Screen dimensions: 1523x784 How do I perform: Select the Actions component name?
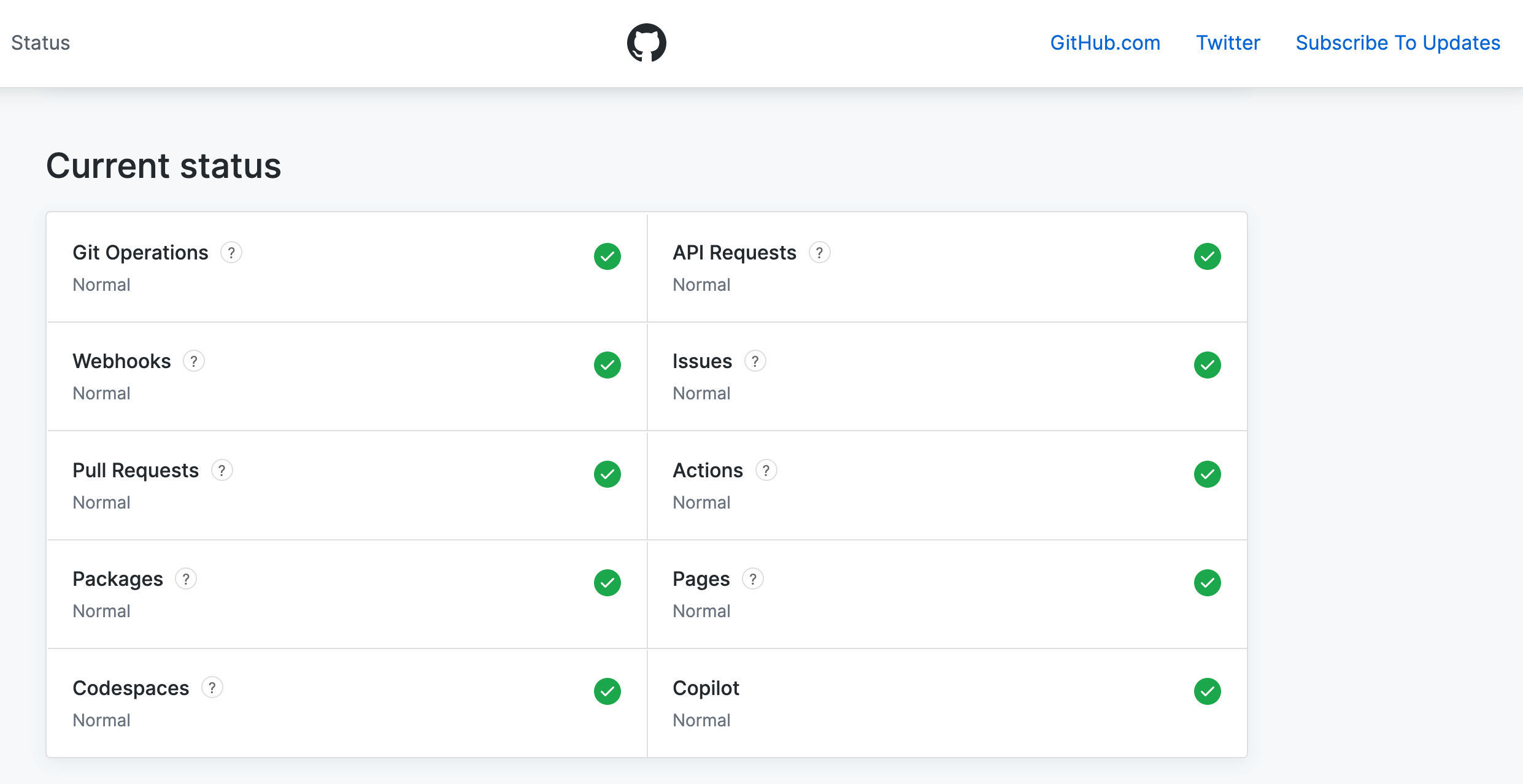tap(708, 471)
